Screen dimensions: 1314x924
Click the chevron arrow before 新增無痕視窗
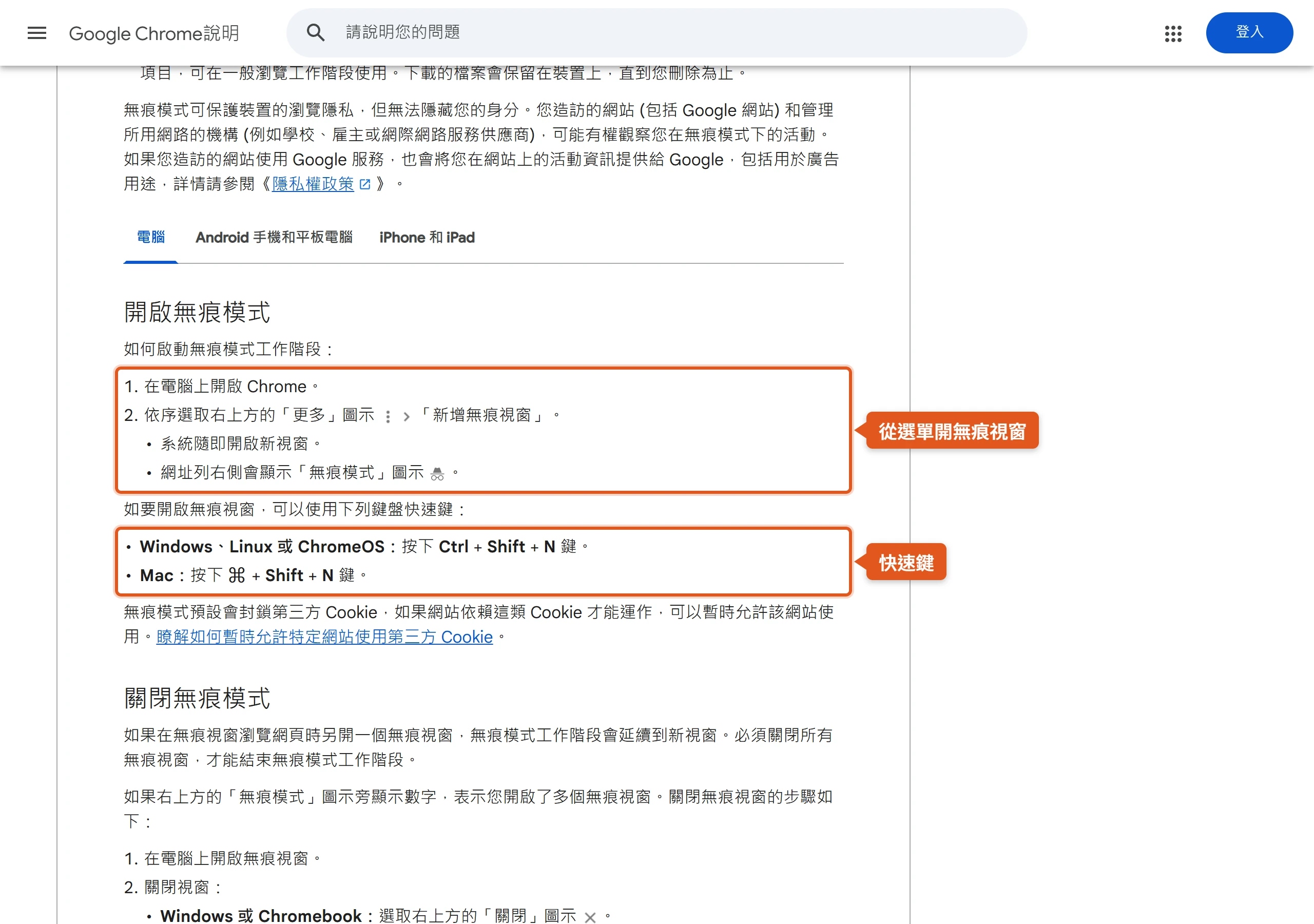click(x=407, y=416)
